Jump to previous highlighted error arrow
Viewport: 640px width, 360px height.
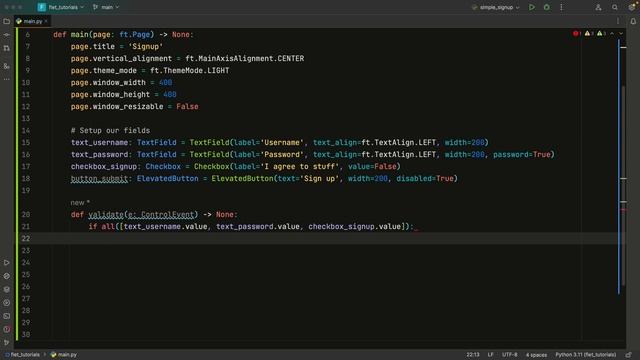pos(612,33)
